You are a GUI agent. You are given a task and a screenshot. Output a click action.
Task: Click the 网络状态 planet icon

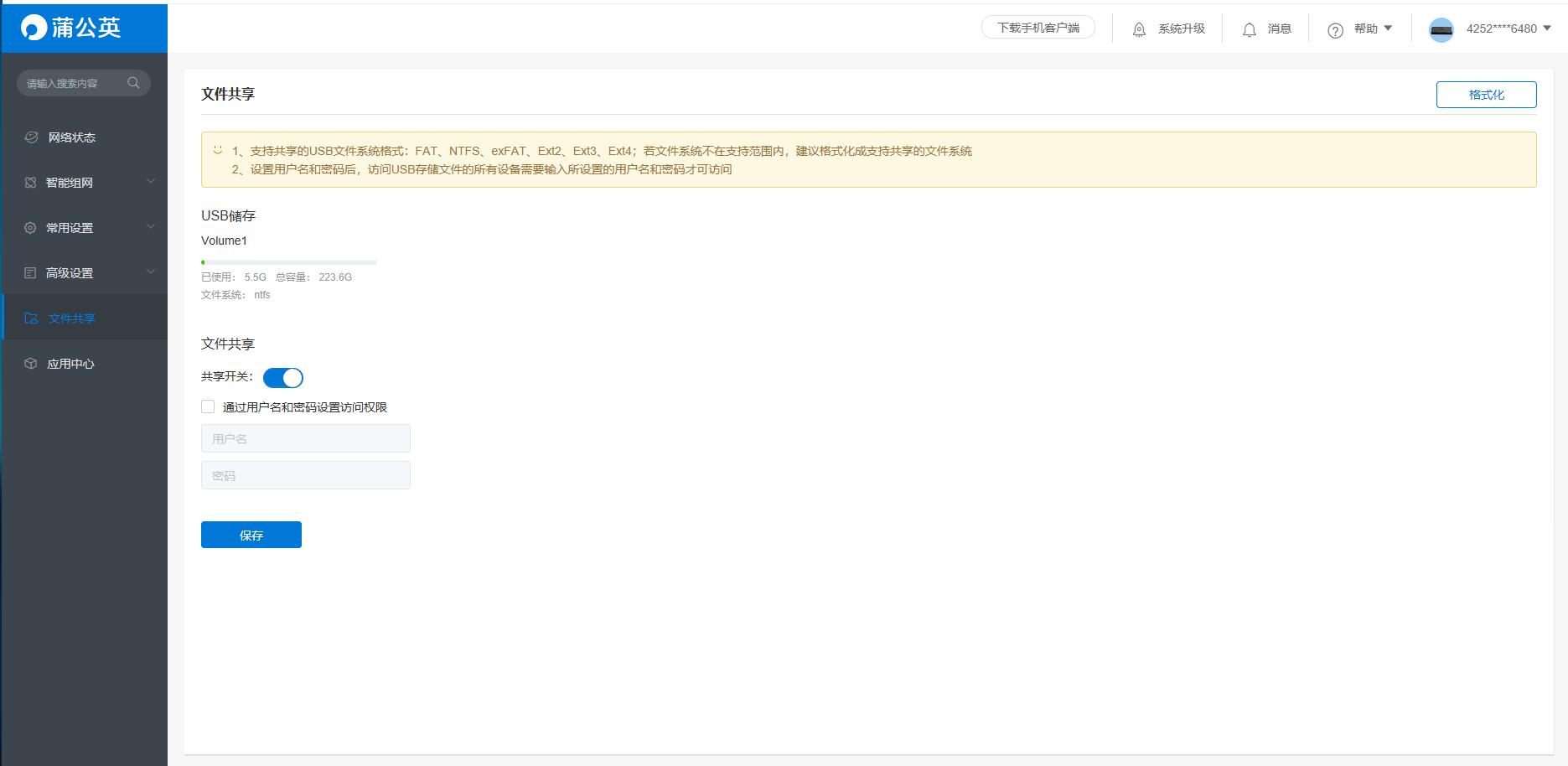click(31, 137)
